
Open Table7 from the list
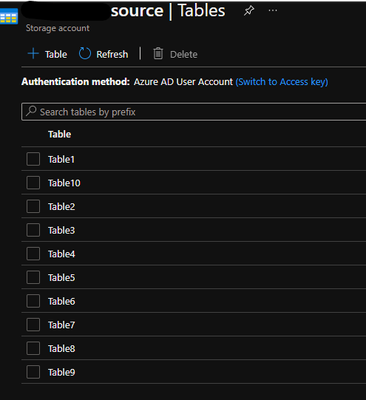pos(61,325)
